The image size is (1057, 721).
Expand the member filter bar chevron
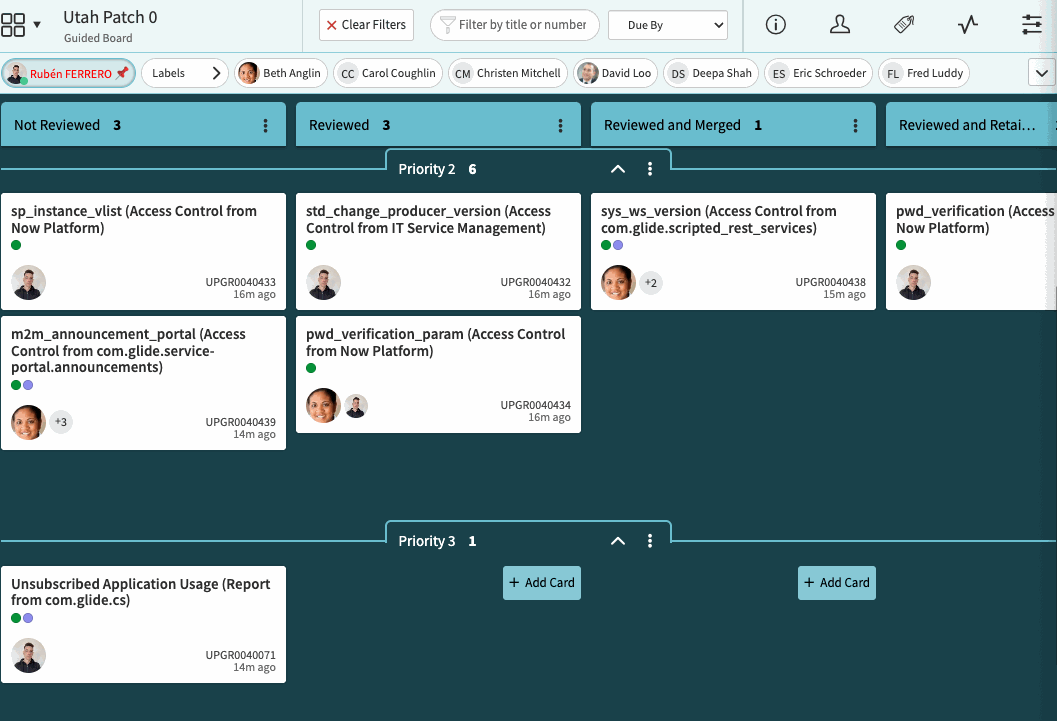[1041, 73]
